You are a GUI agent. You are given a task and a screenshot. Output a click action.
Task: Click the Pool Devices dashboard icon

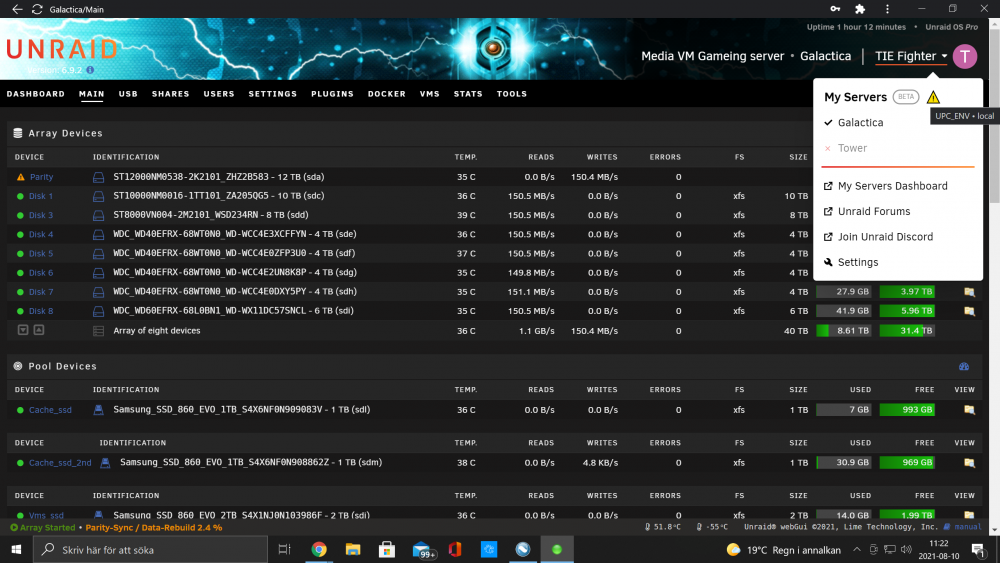[964, 367]
